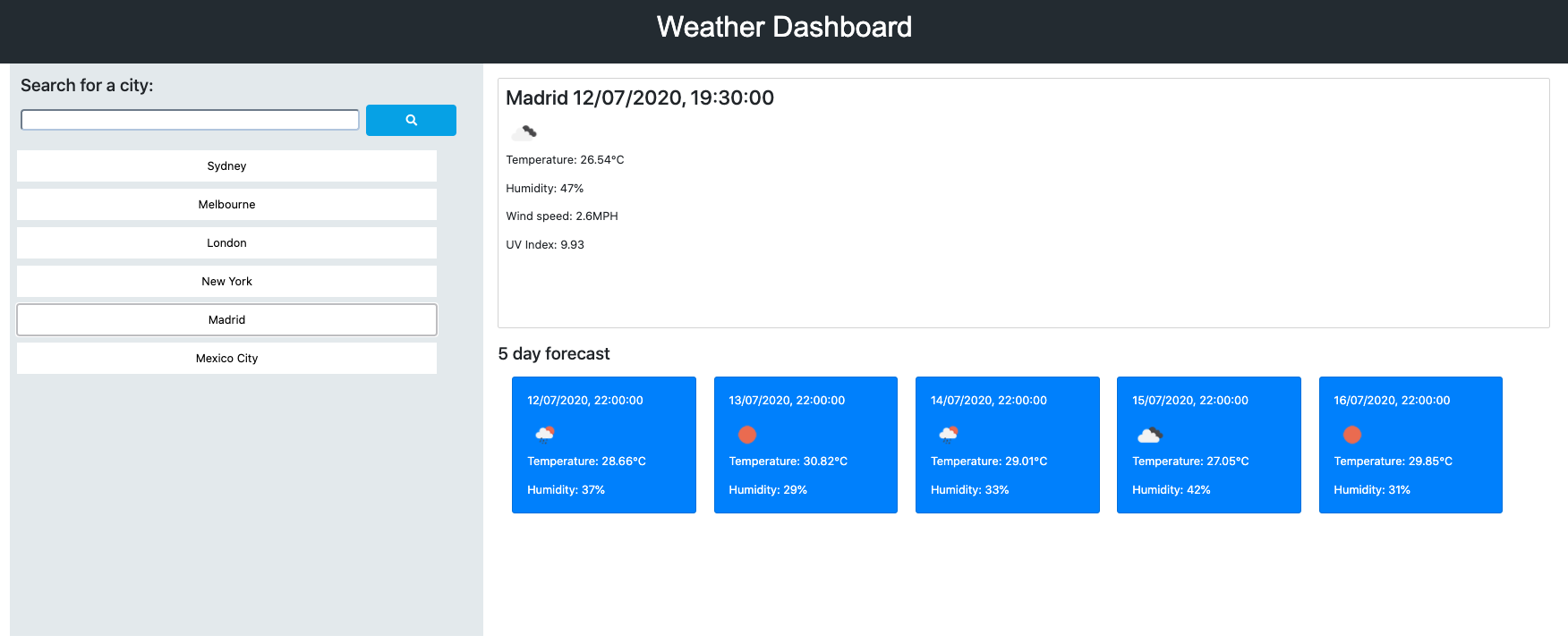The width and height of the screenshot is (1568, 644).
Task: Click the sun icon on 16/07/2020 forecast card
Action: coord(1352,435)
